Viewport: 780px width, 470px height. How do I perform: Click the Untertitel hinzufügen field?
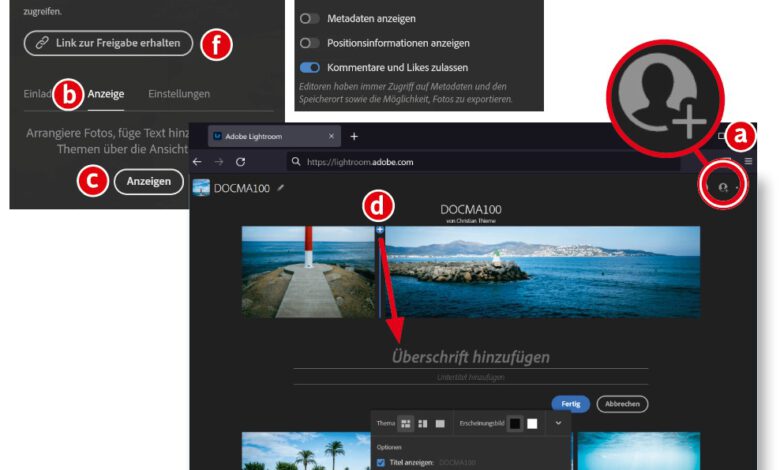pyautogui.click(x=471, y=377)
